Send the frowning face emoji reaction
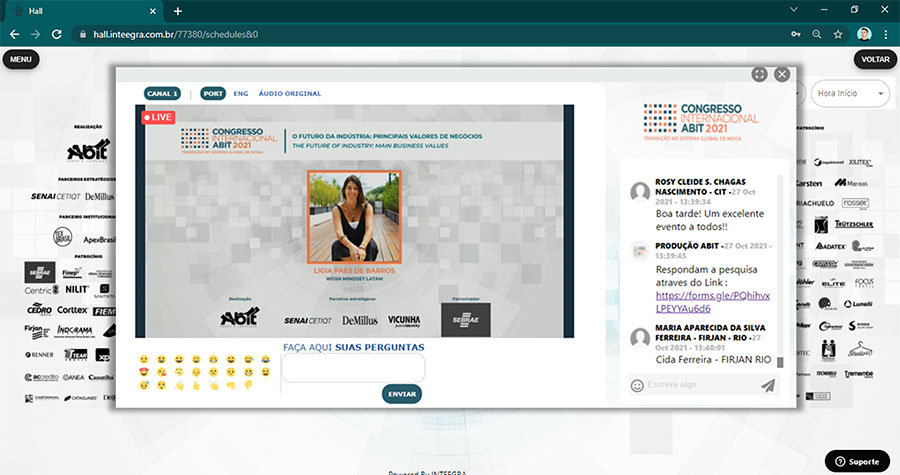Viewport: 900px width, 475px height. tap(214, 372)
